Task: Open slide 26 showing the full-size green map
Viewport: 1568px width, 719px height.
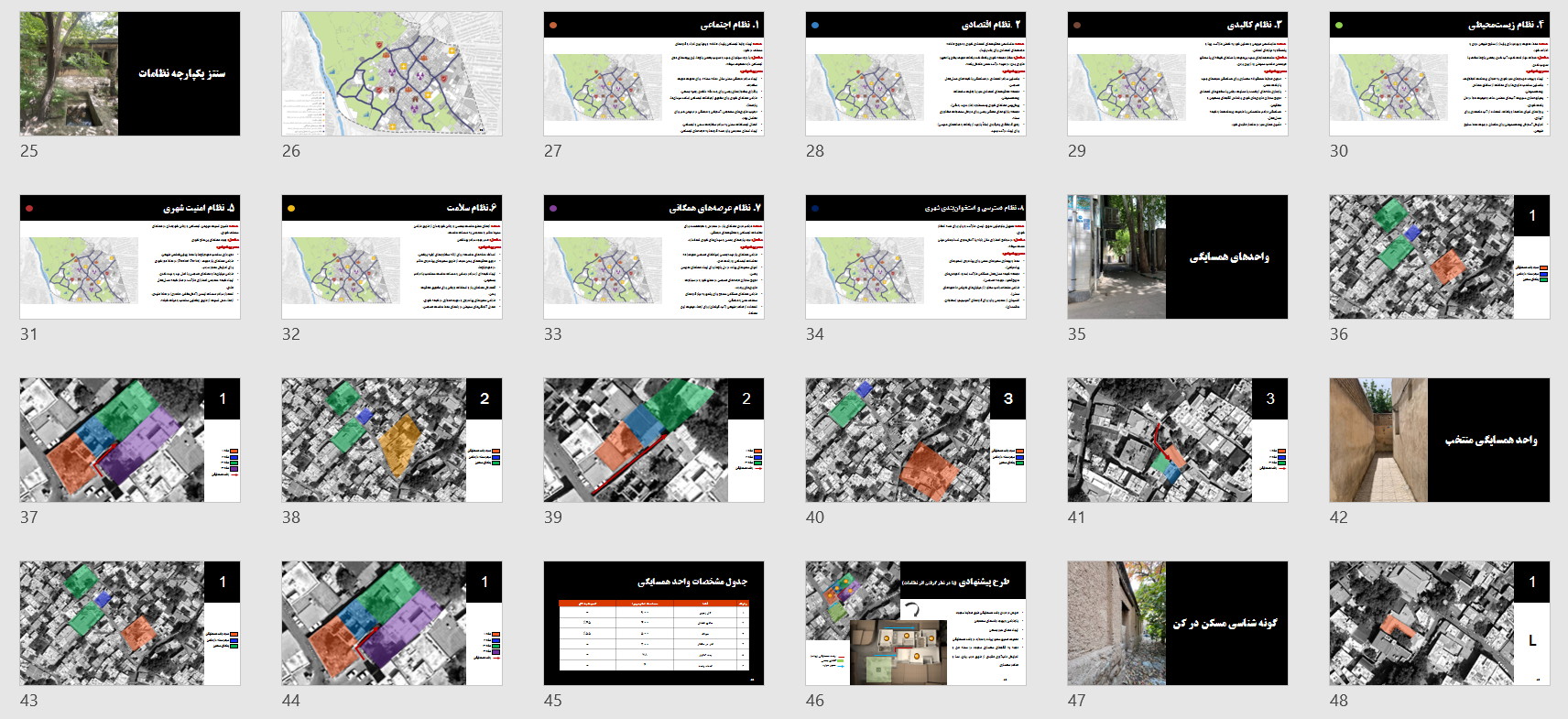Action: [392, 73]
